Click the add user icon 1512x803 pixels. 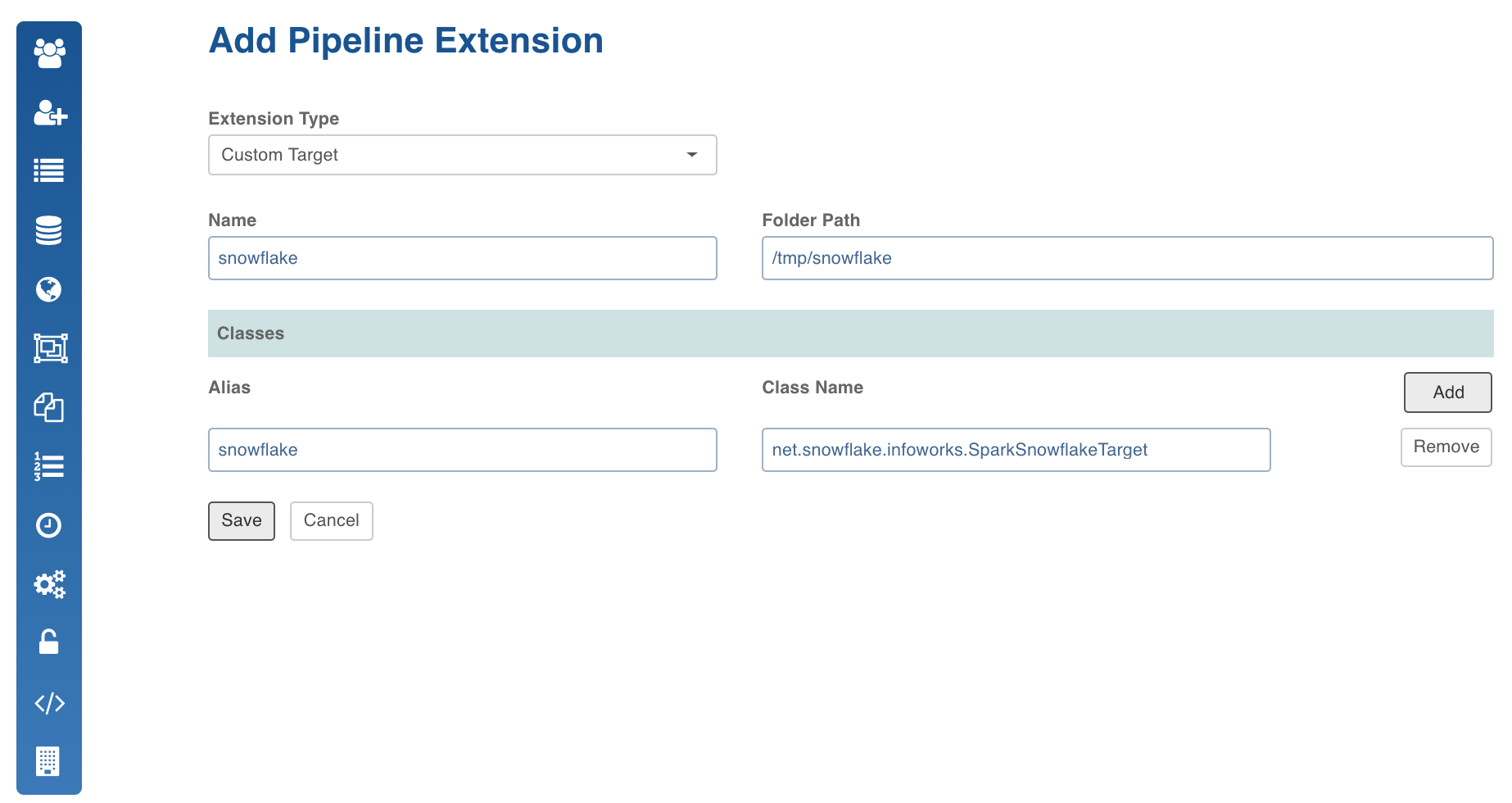(x=49, y=113)
